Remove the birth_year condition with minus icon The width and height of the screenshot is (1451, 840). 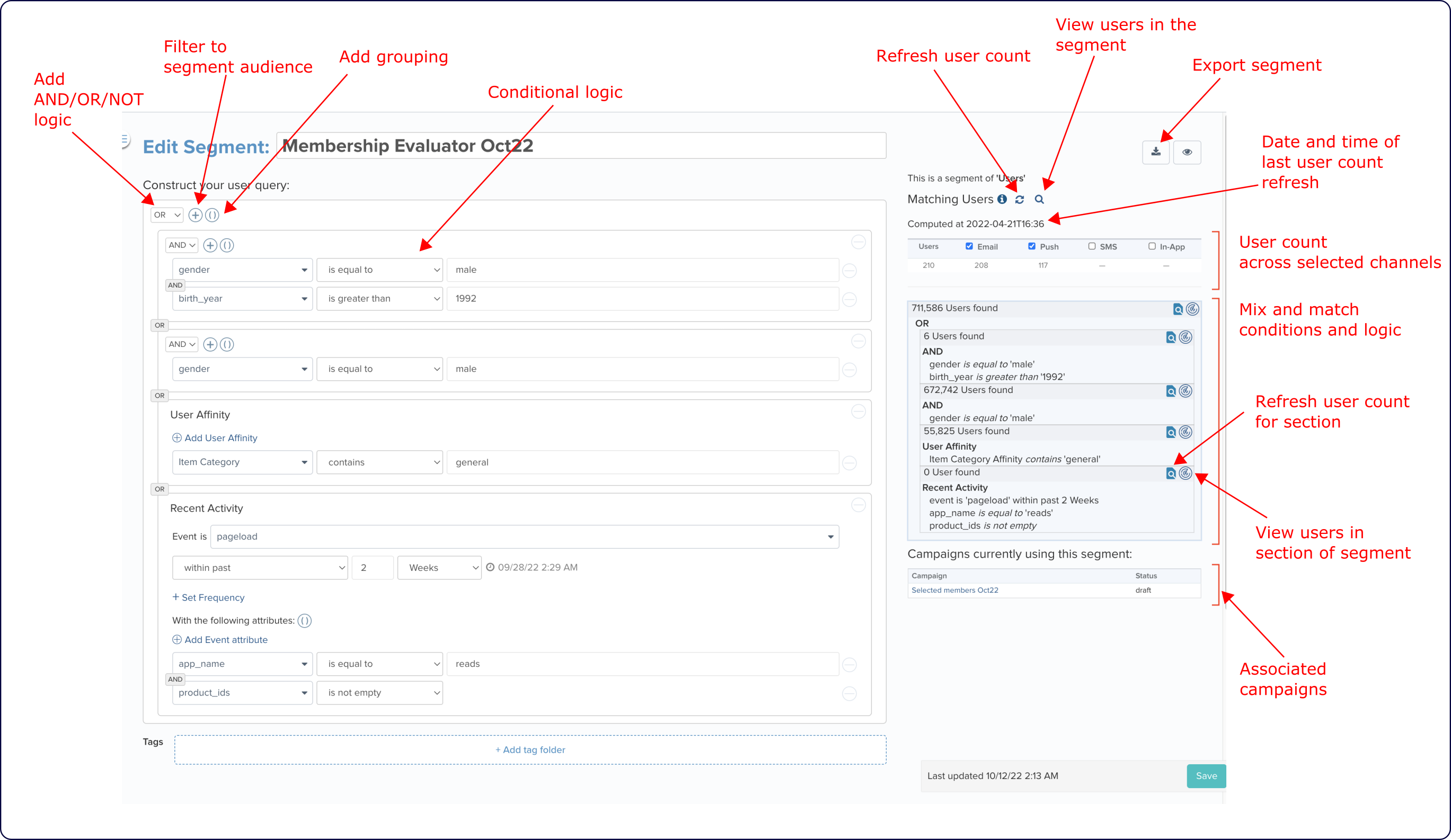pyautogui.click(x=850, y=299)
